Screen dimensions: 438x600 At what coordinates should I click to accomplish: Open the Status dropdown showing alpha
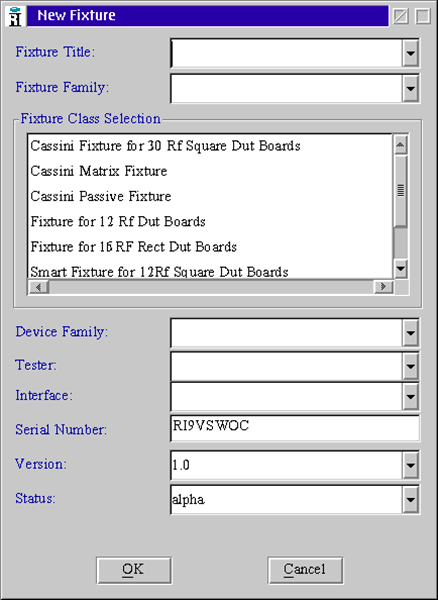410,499
